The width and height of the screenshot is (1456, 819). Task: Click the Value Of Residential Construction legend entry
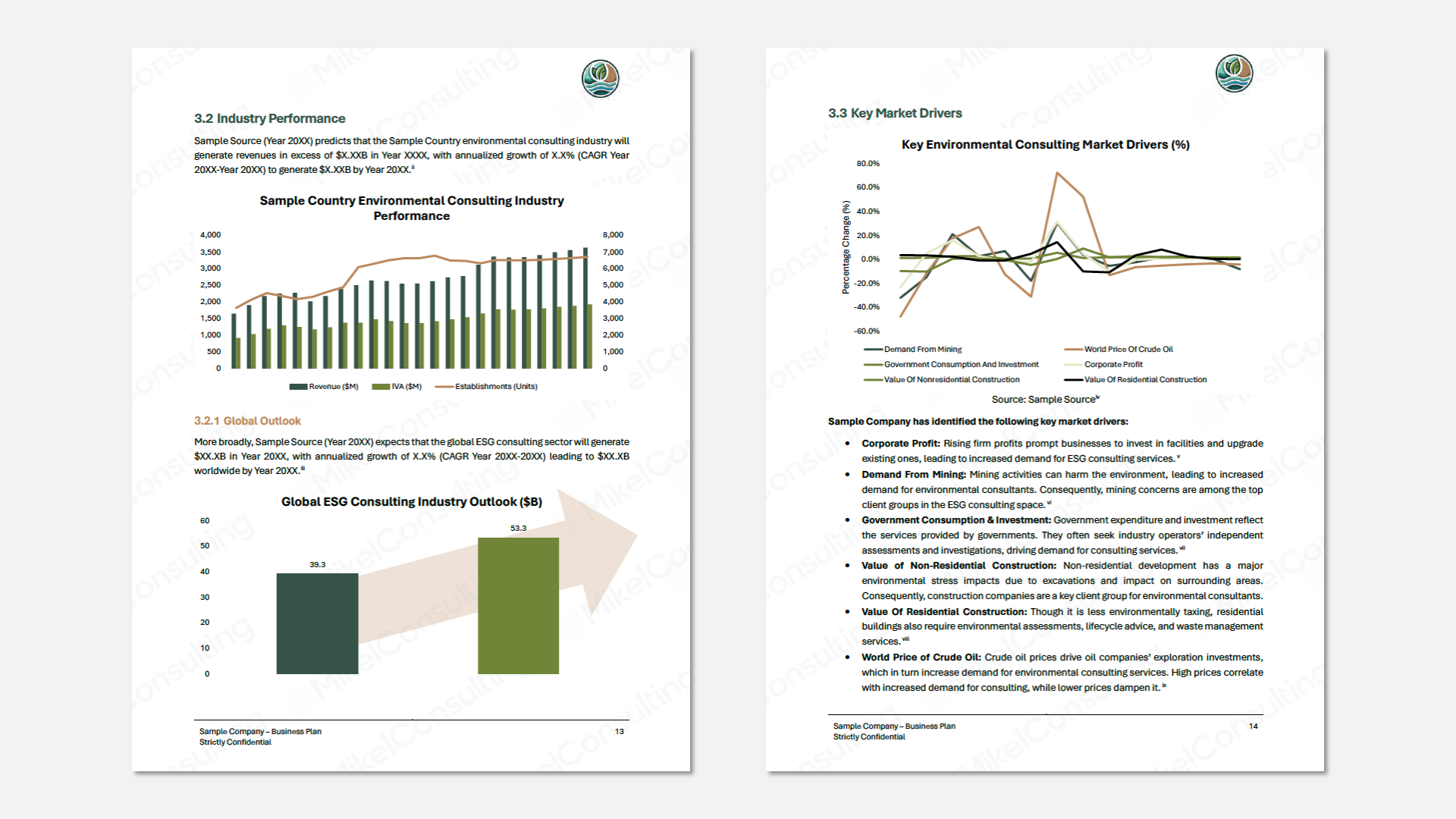(x=1144, y=380)
